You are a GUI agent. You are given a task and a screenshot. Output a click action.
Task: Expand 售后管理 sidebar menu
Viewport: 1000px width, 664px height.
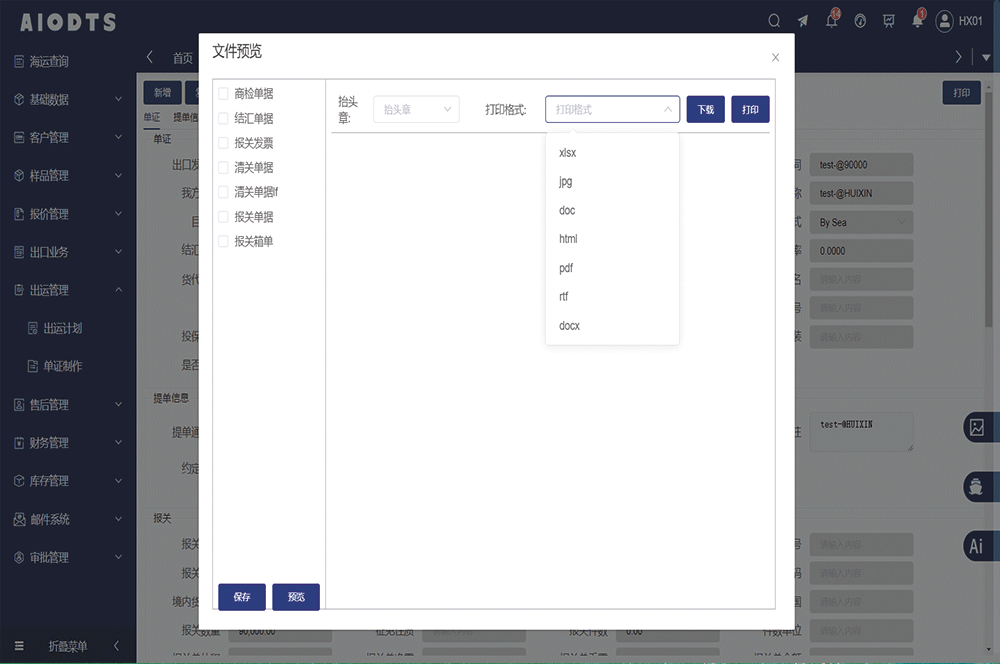(x=68, y=405)
